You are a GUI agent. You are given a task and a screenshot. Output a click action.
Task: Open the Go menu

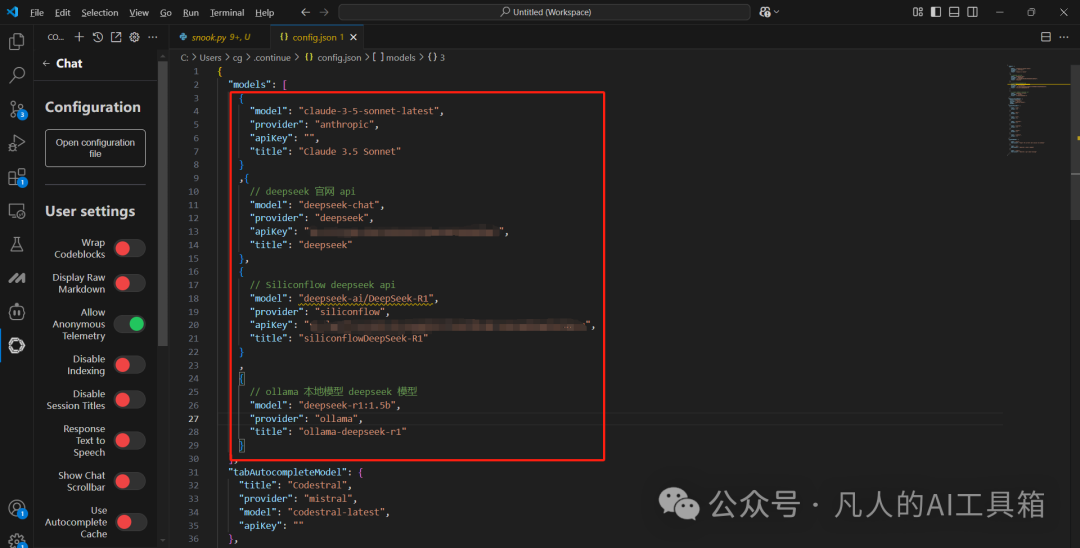pyautogui.click(x=166, y=12)
